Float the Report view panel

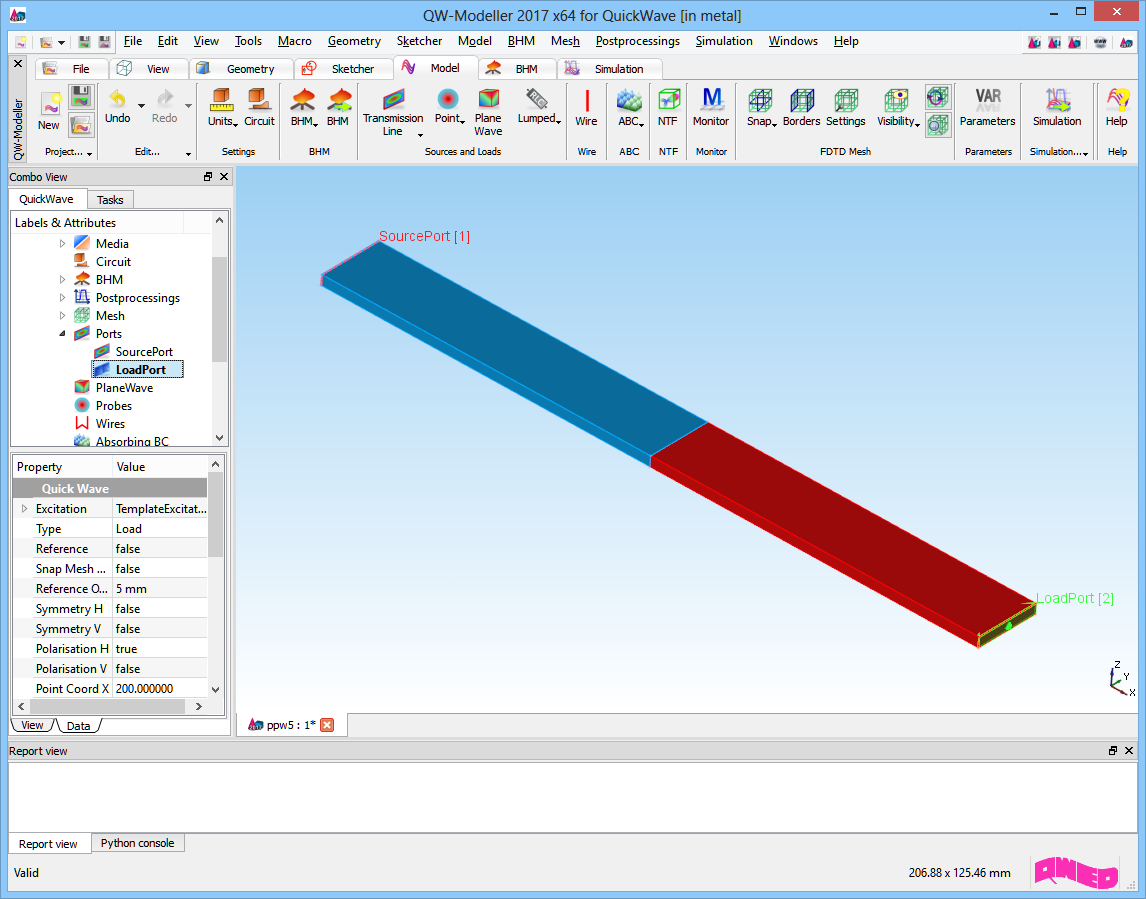pos(1112,751)
